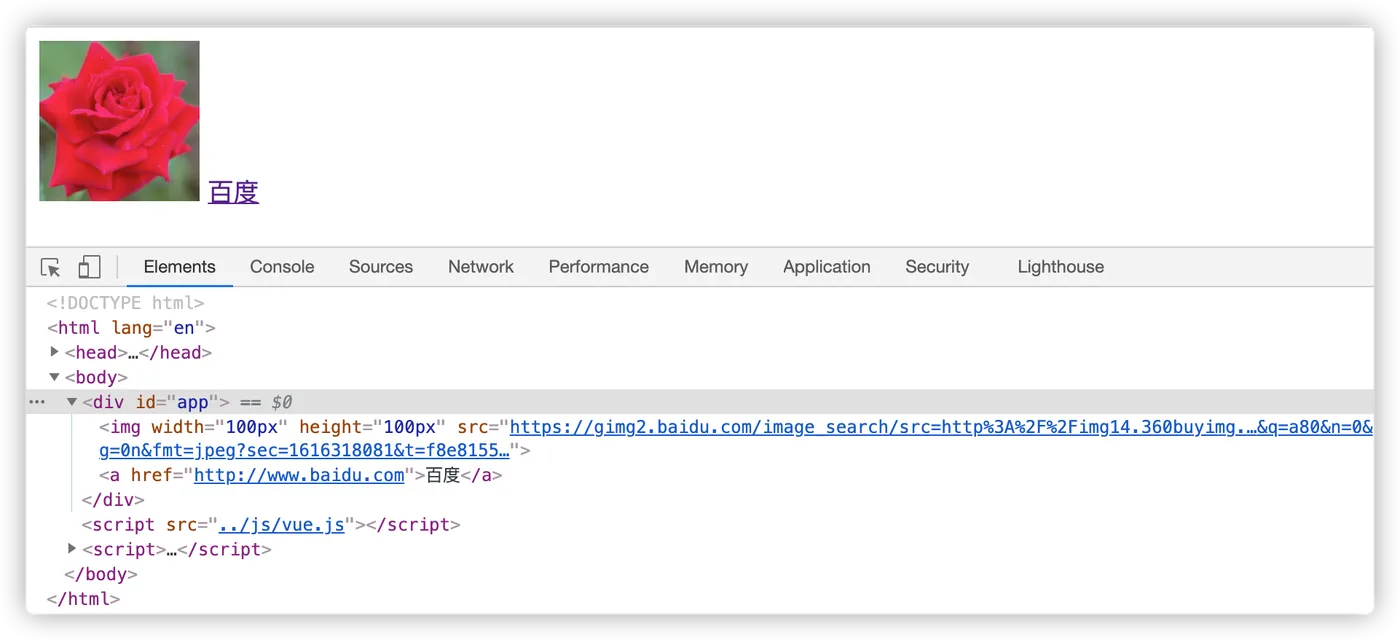Open the Network tab
Image resolution: width=1400 pixels, height=640 pixels.
coord(481,267)
